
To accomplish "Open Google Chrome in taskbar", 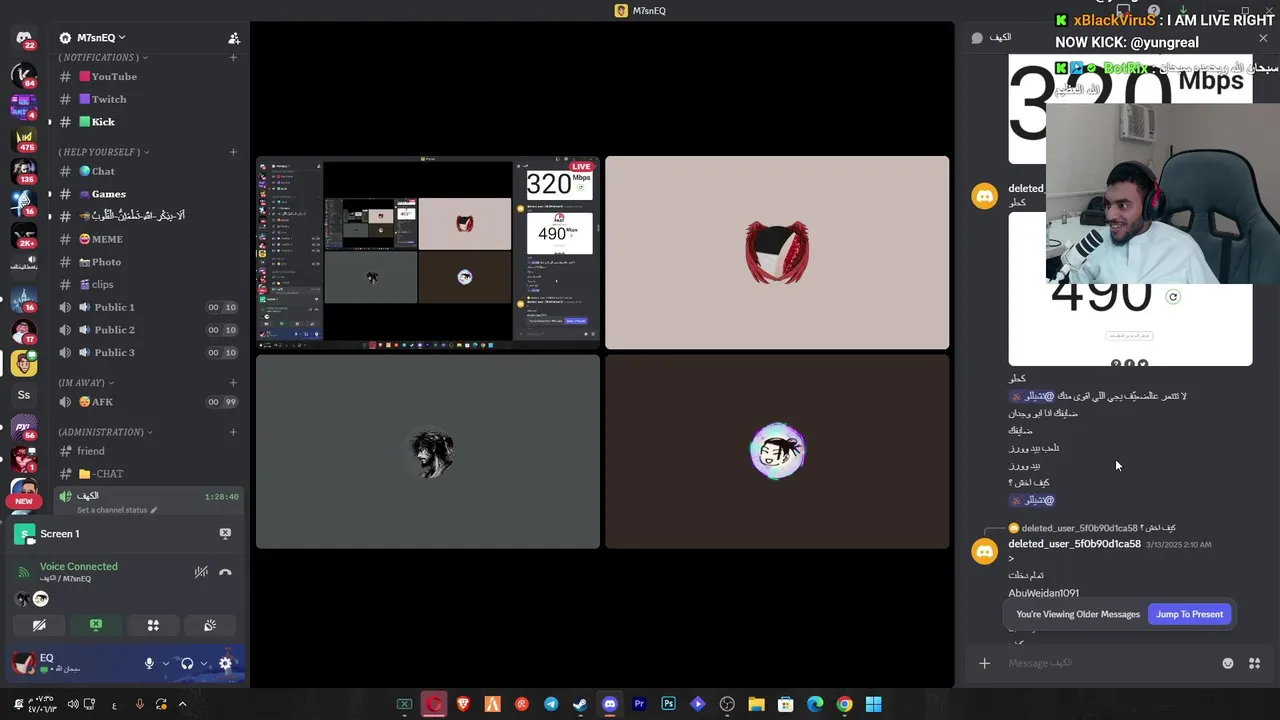I will point(844,704).
